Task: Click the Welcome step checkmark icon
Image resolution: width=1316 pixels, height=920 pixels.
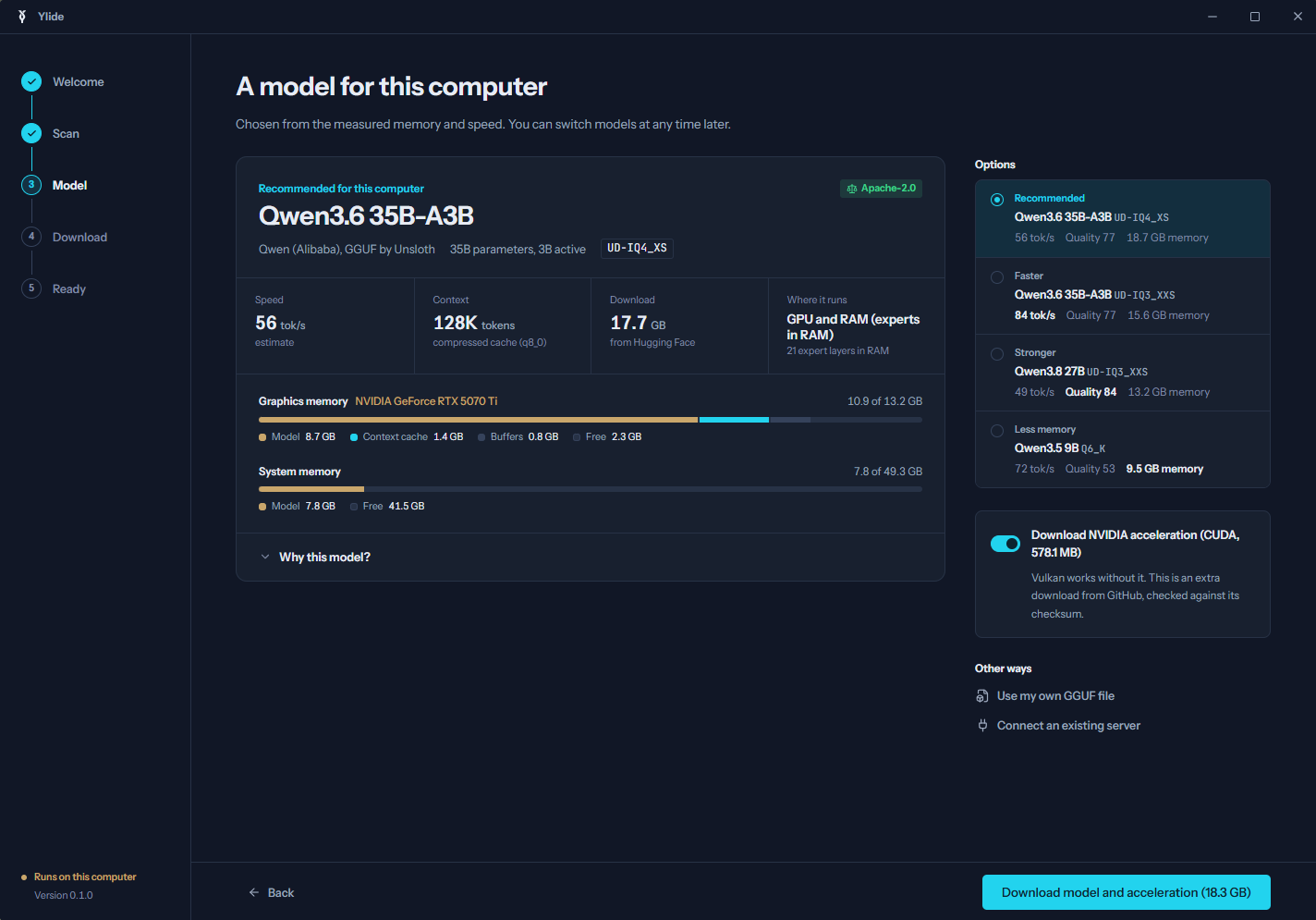Action: (x=31, y=81)
